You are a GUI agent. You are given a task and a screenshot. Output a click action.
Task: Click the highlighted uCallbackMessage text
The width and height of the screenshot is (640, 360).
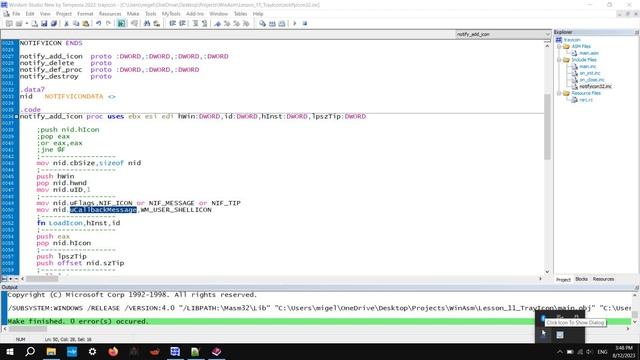point(103,210)
